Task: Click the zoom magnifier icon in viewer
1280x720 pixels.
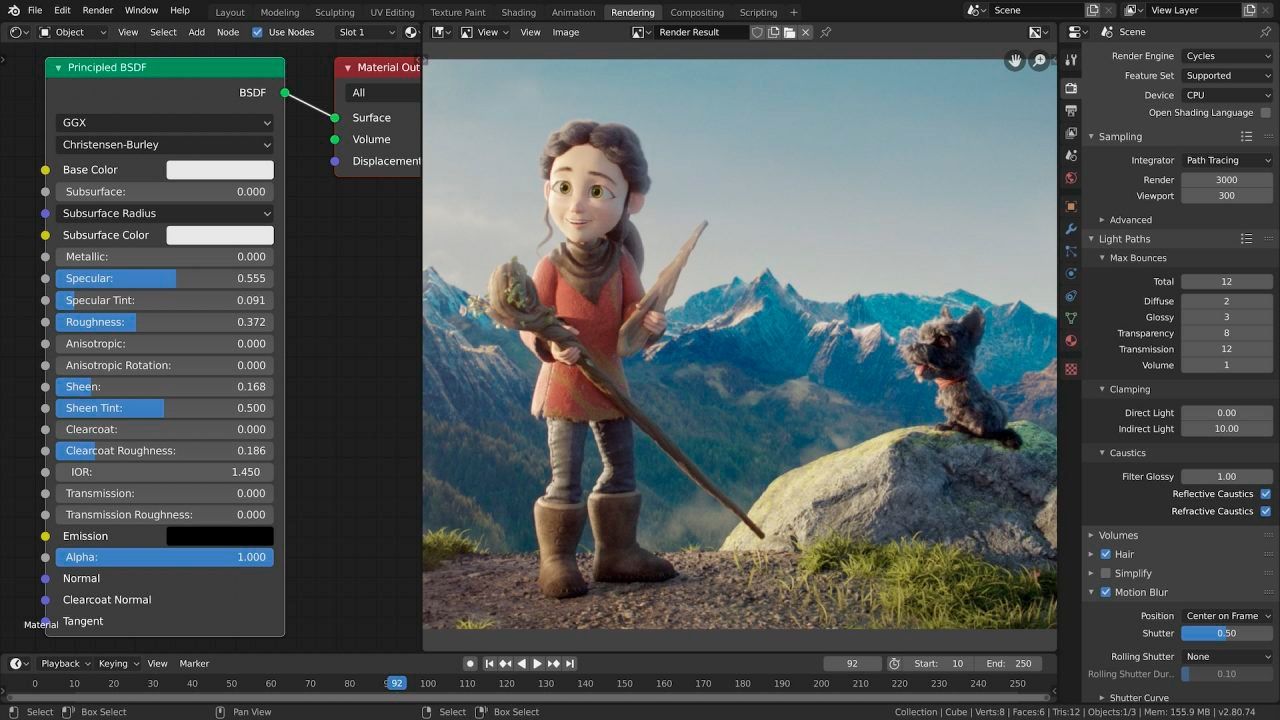Action: 1040,61
